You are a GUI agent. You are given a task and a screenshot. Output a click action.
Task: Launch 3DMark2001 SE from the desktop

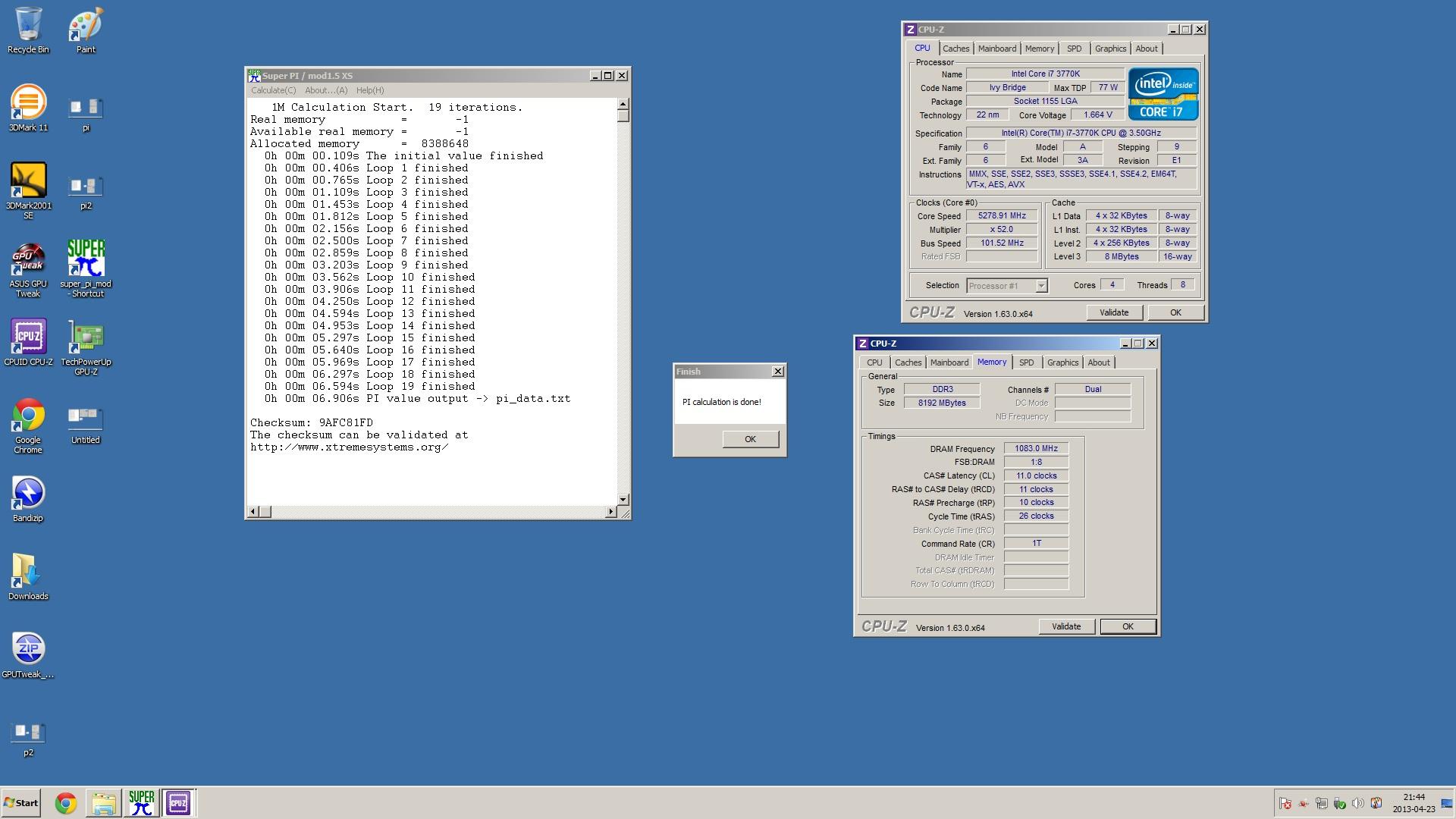[28, 190]
